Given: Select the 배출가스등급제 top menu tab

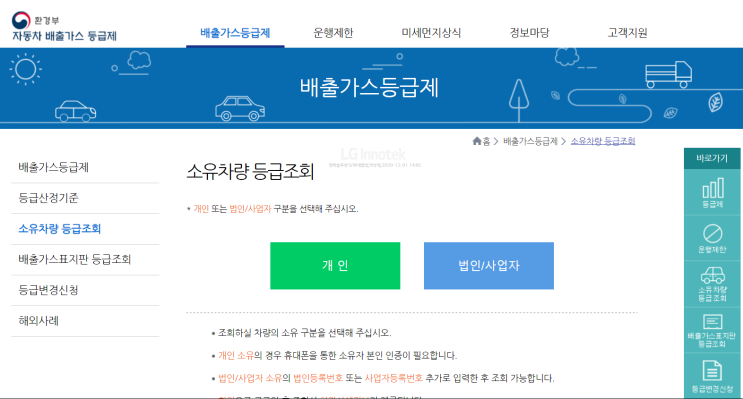Looking at the screenshot, I should [x=235, y=33].
